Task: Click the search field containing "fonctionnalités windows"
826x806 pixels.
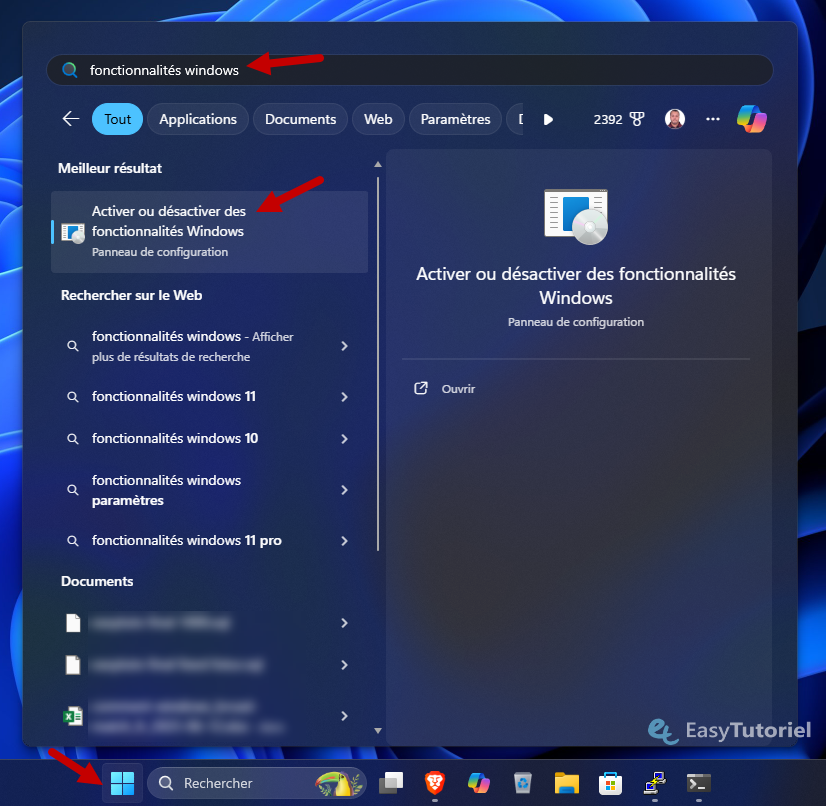Action: coord(400,70)
